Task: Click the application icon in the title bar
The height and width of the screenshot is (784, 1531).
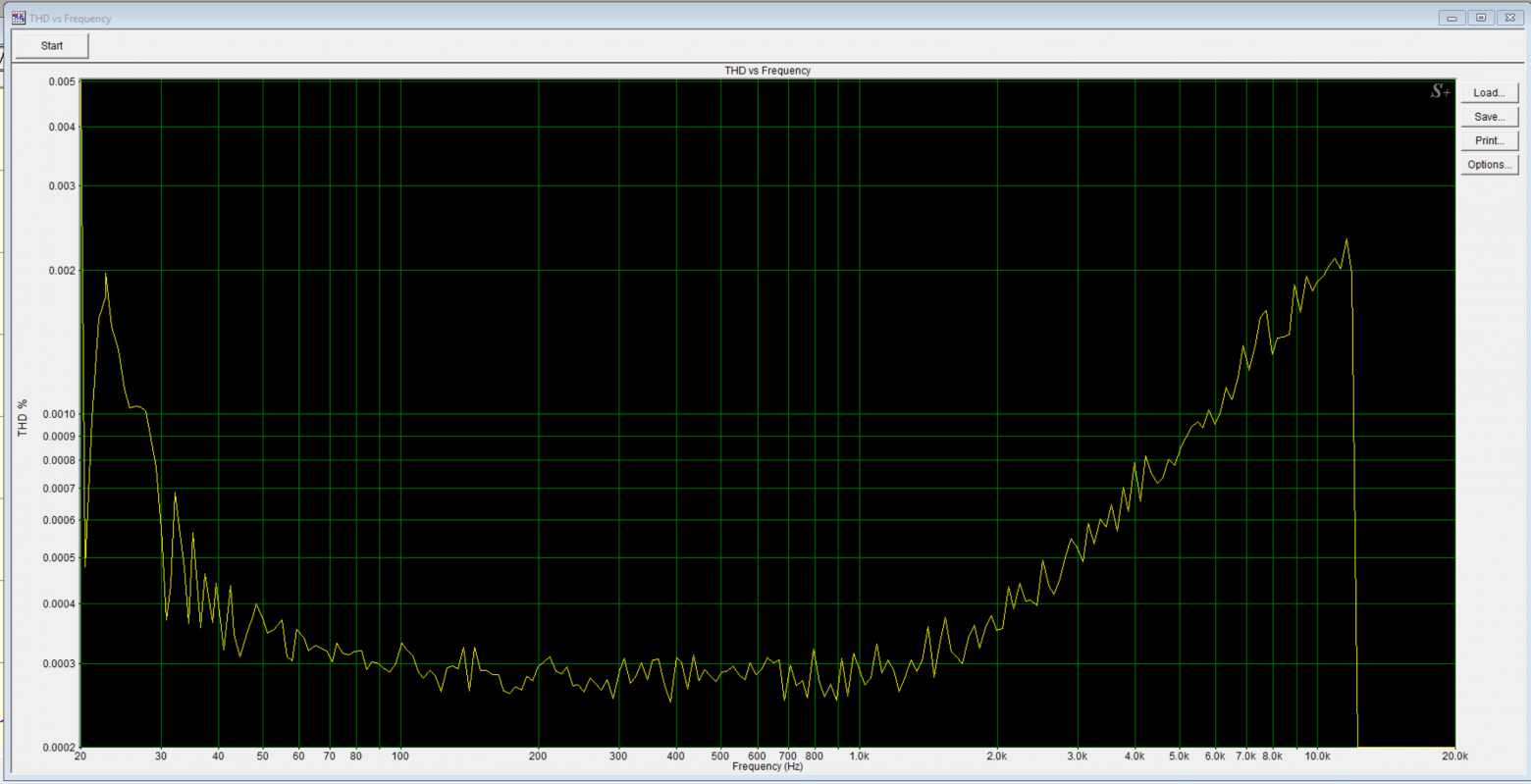Action: coord(19,18)
